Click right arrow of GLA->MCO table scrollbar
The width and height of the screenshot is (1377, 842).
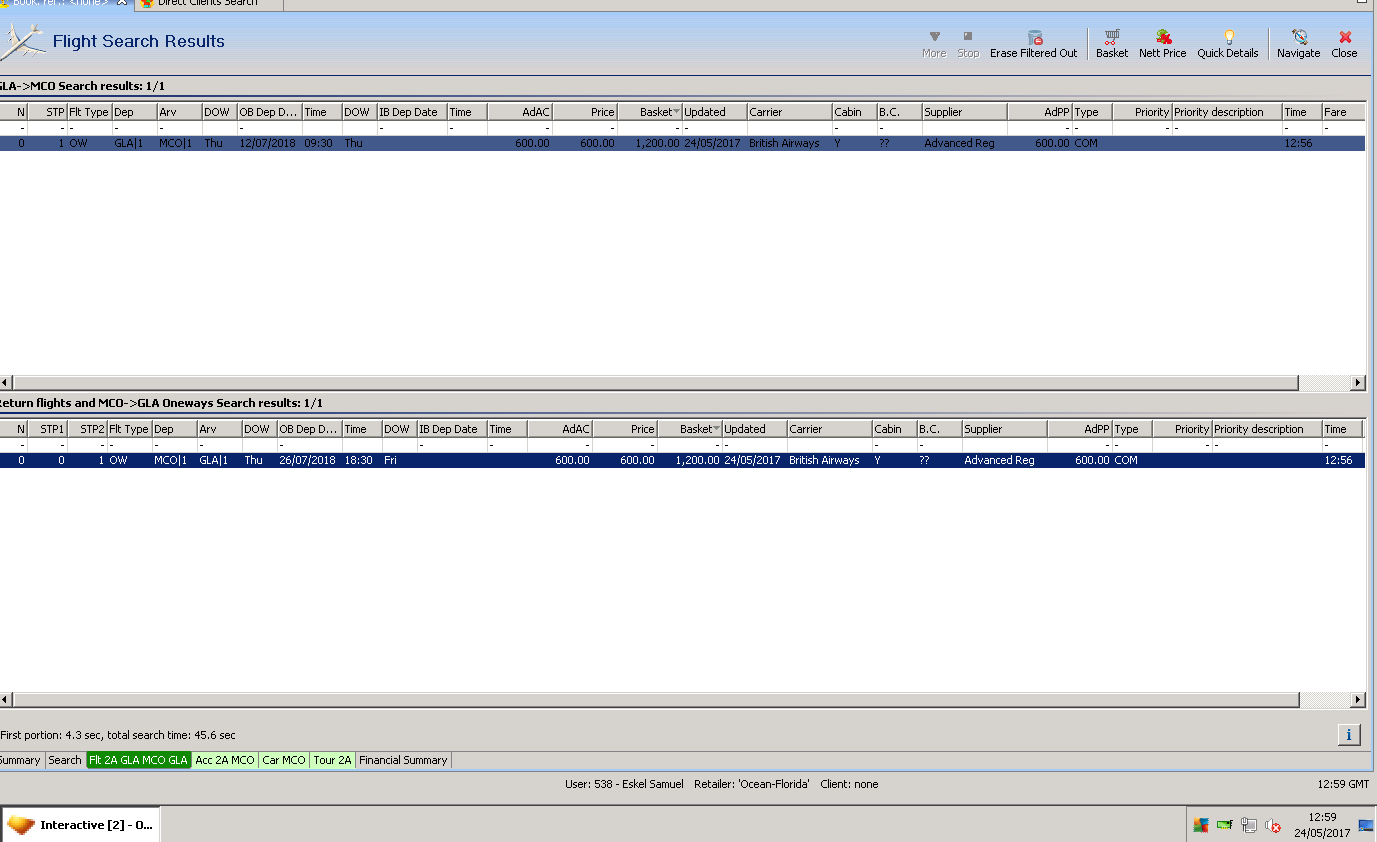coord(1357,383)
